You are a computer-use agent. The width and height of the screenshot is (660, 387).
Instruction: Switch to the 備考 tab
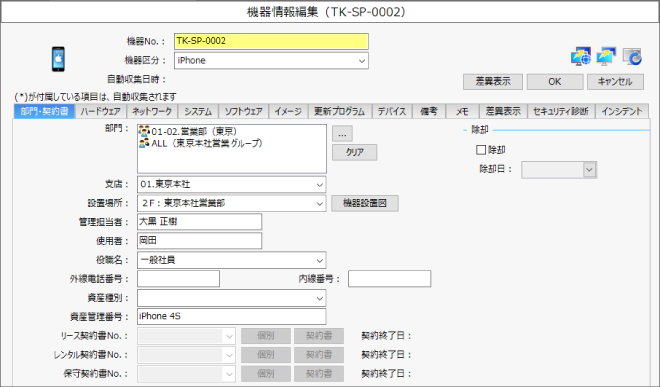[429, 111]
